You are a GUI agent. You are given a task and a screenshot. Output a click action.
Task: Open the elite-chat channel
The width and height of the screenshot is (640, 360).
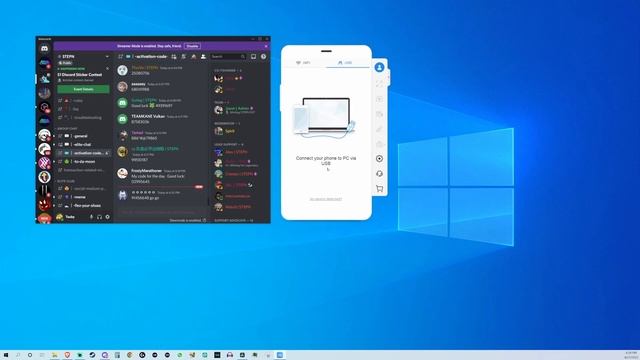click(x=83, y=144)
